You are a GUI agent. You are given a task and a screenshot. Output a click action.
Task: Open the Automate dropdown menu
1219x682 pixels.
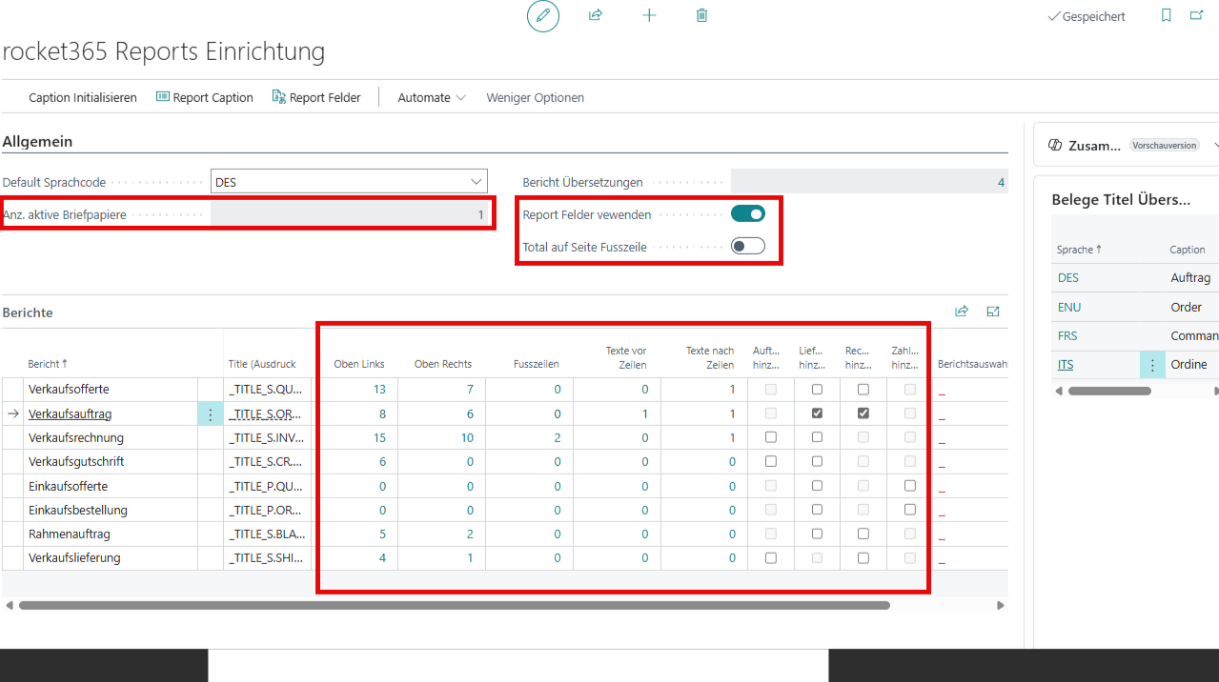431,97
